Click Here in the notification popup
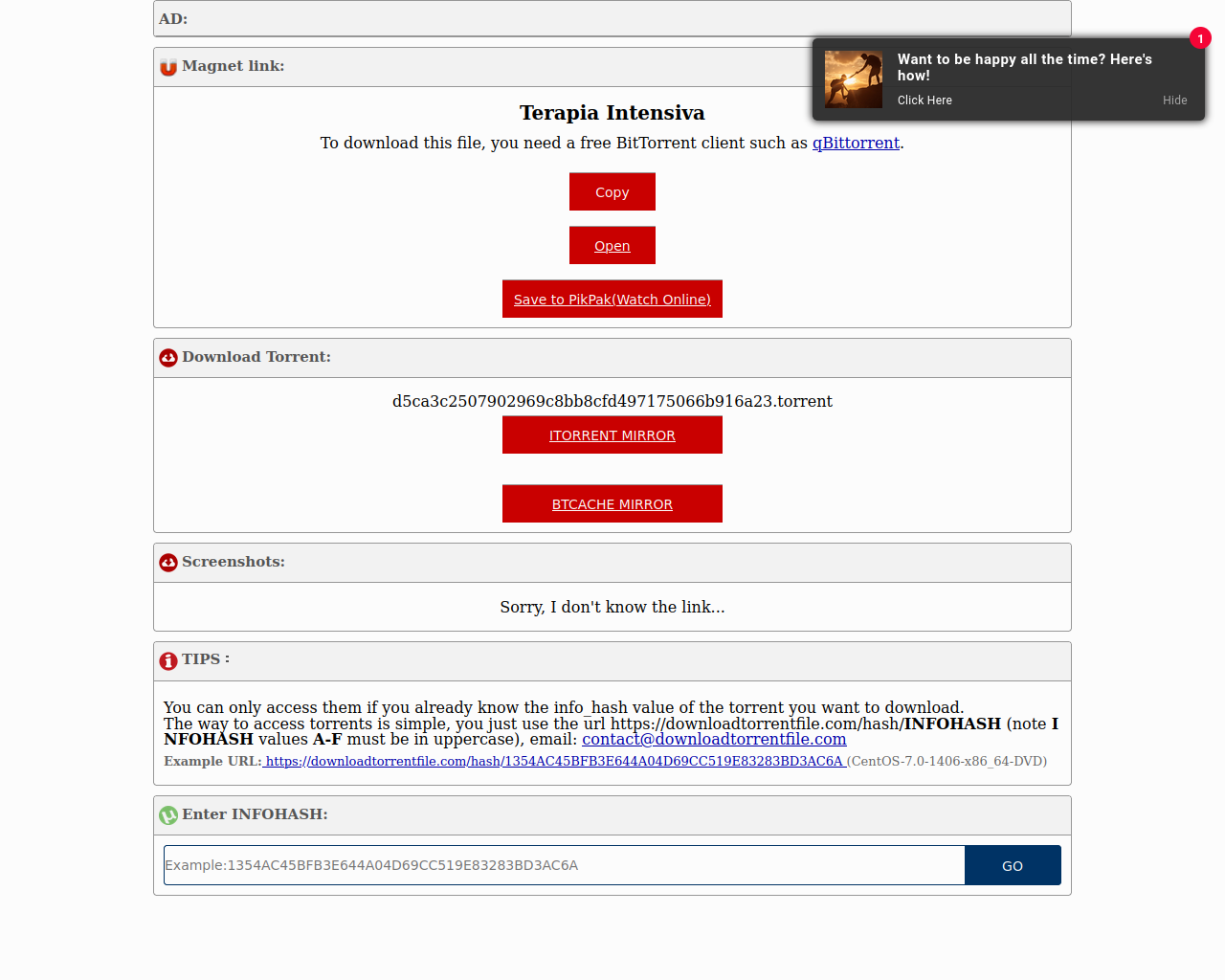The width and height of the screenshot is (1225, 980). pyautogui.click(x=924, y=100)
